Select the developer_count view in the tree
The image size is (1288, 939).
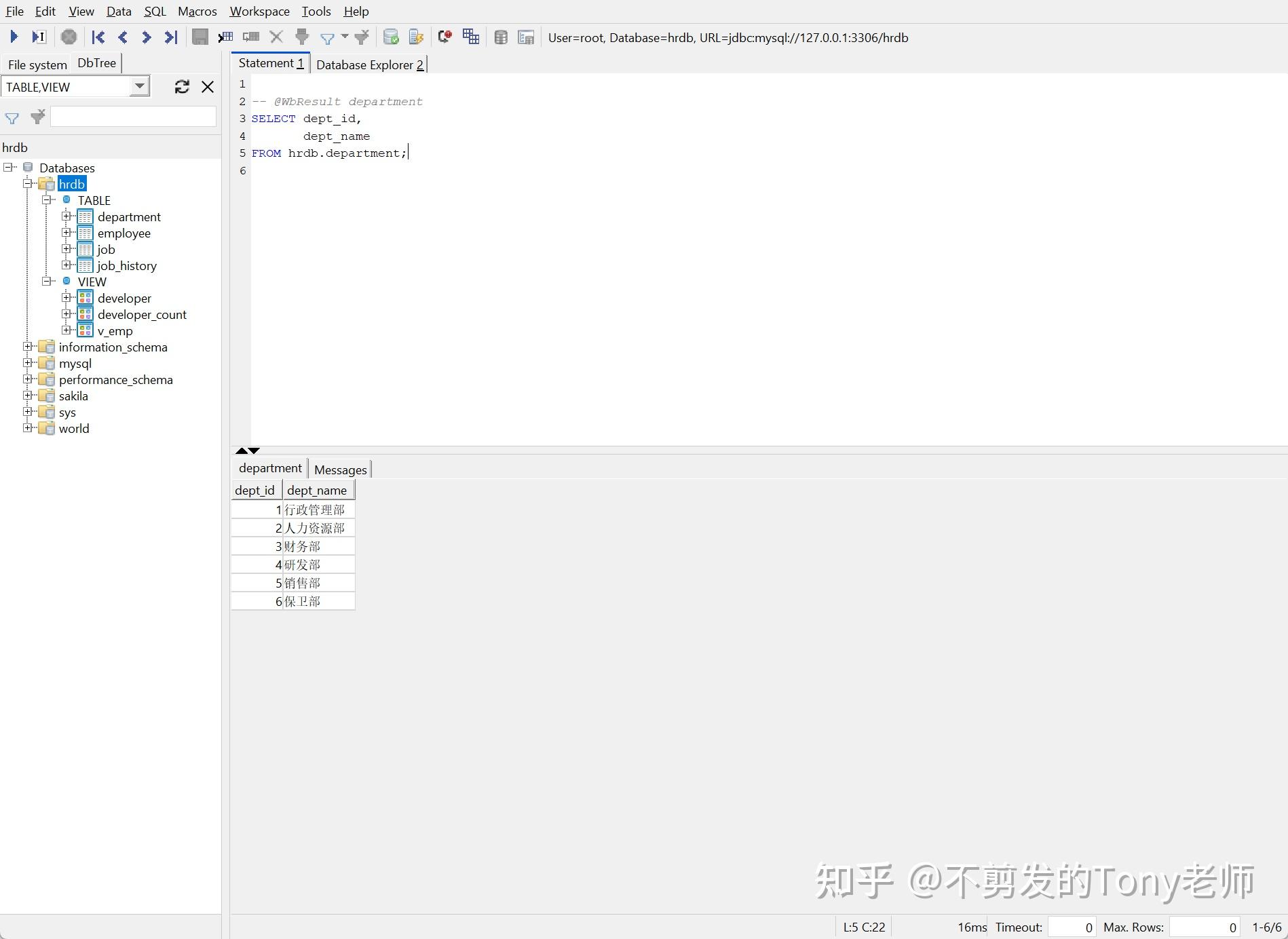tap(142, 314)
